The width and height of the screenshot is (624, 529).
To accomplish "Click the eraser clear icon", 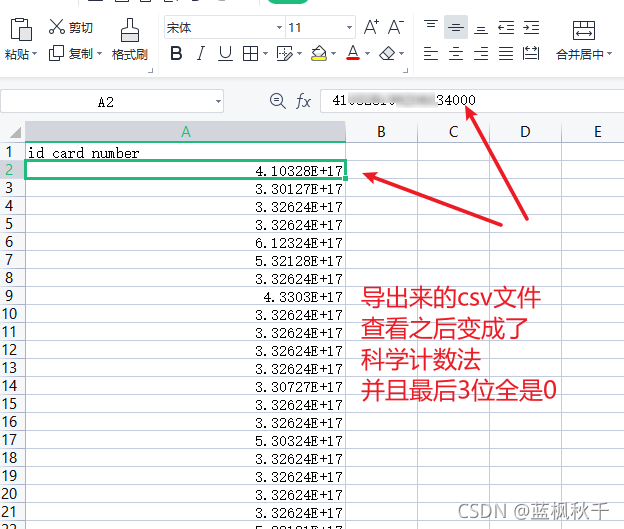I will pyautogui.click(x=387, y=53).
